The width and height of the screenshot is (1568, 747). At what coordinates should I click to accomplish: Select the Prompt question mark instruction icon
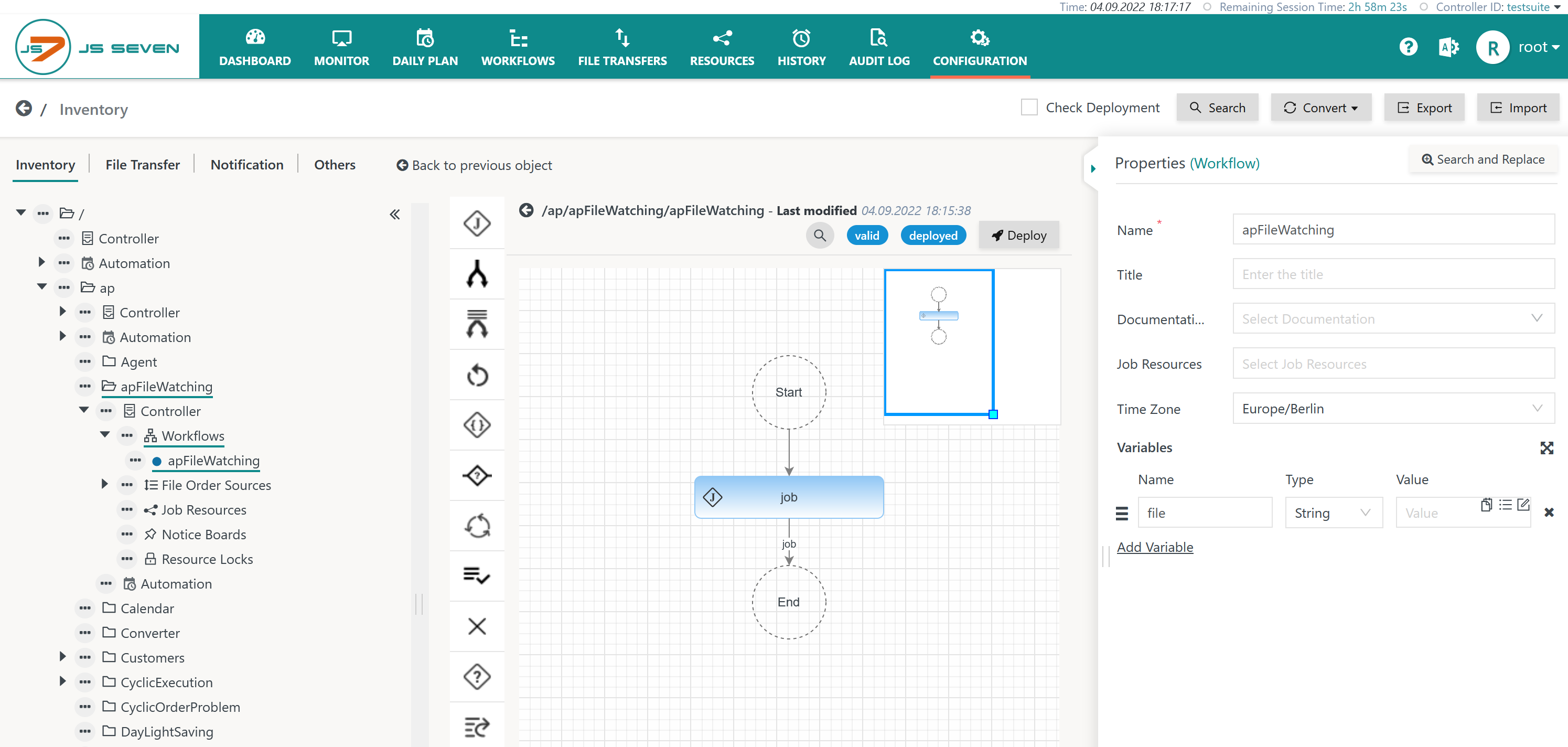coord(477,676)
